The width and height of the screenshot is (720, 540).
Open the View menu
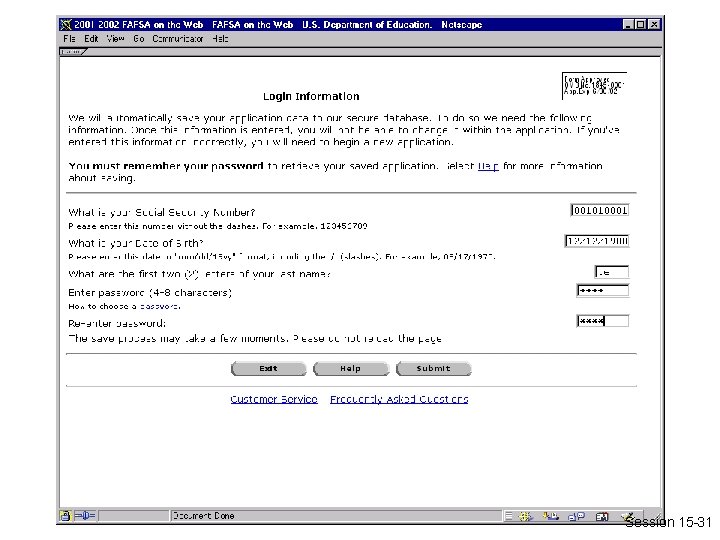coord(115,39)
